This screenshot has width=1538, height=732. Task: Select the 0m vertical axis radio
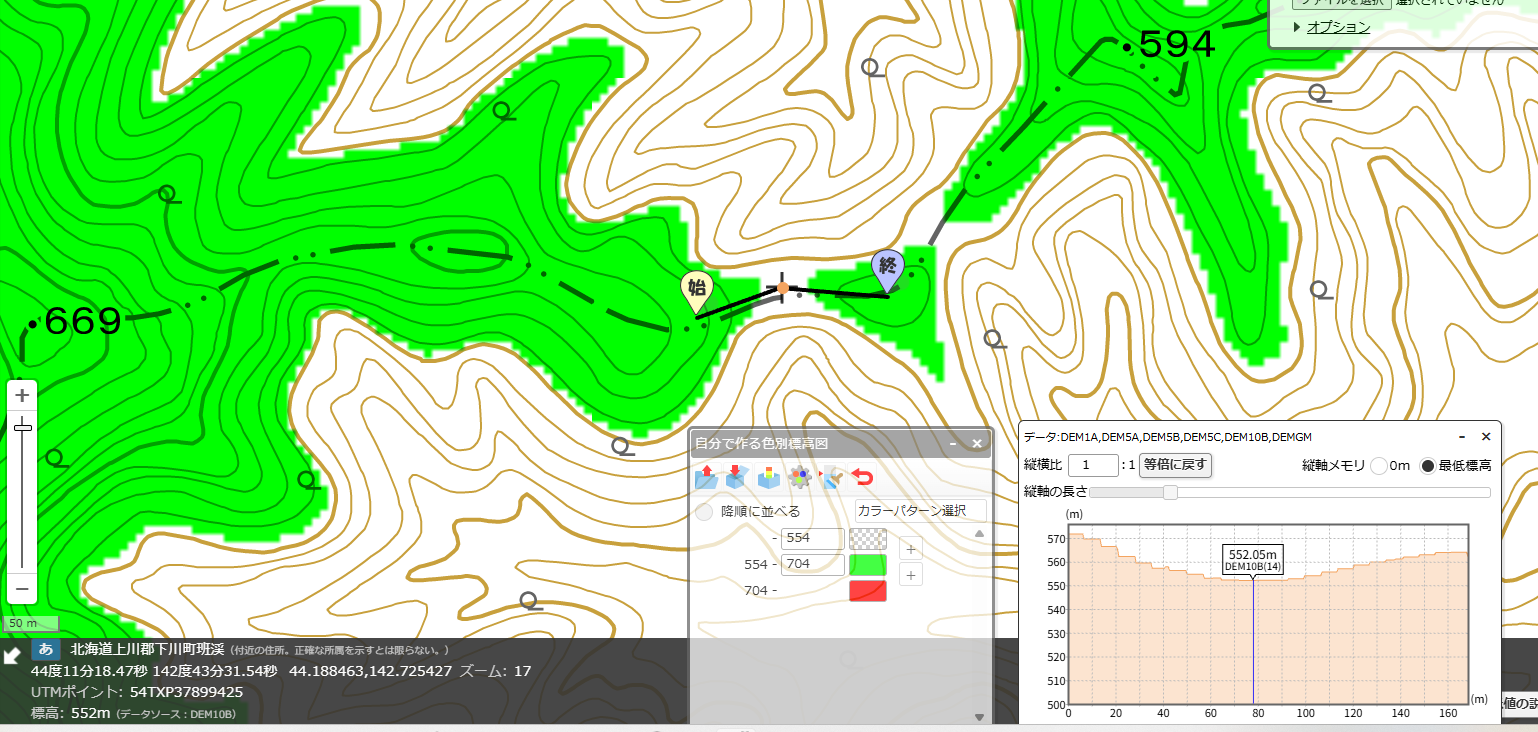[1379, 465]
